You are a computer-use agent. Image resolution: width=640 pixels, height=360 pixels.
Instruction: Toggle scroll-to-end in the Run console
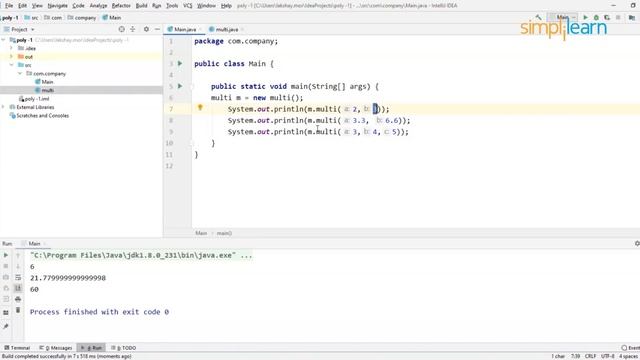(x=18, y=288)
